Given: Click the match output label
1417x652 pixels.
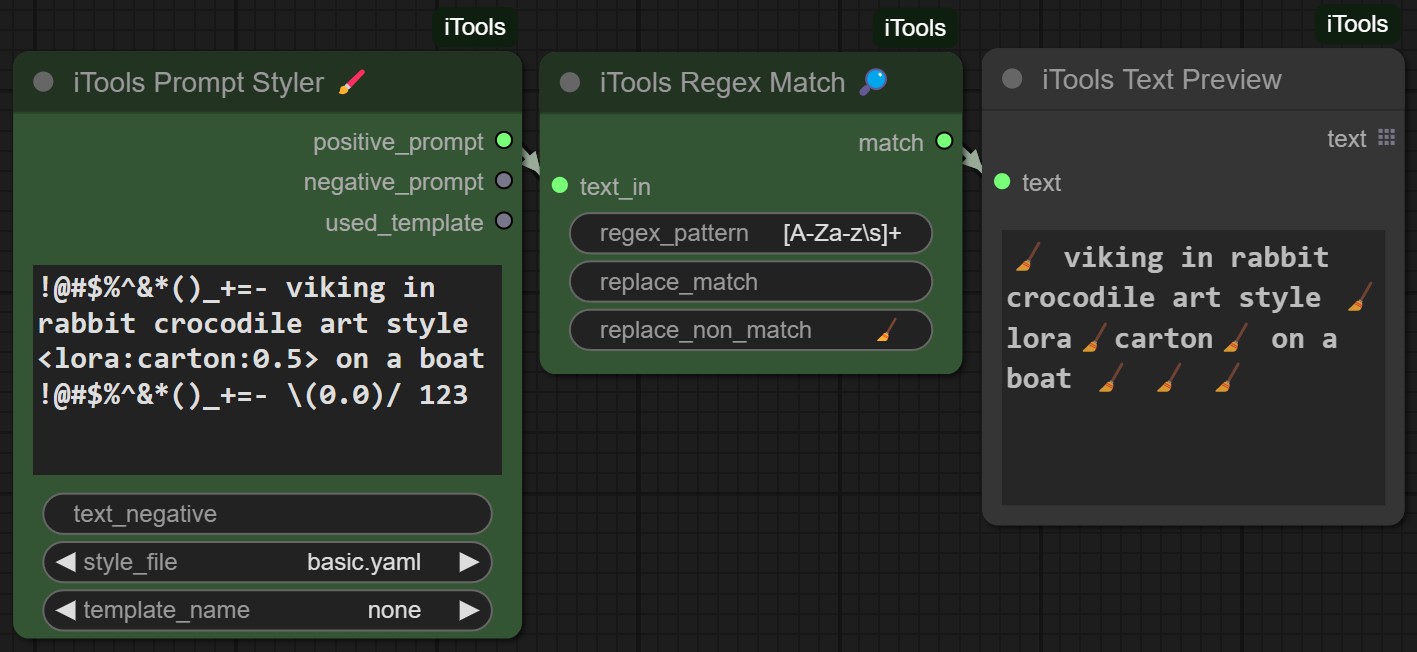Looking at the screenshot, I should (891, 142).
